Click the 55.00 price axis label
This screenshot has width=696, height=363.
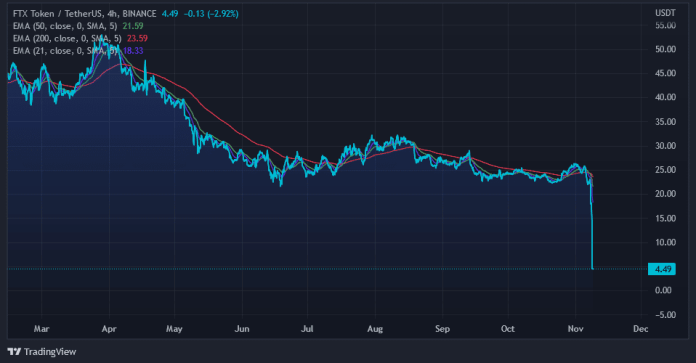pyautogui.click(x=665, y=25)
